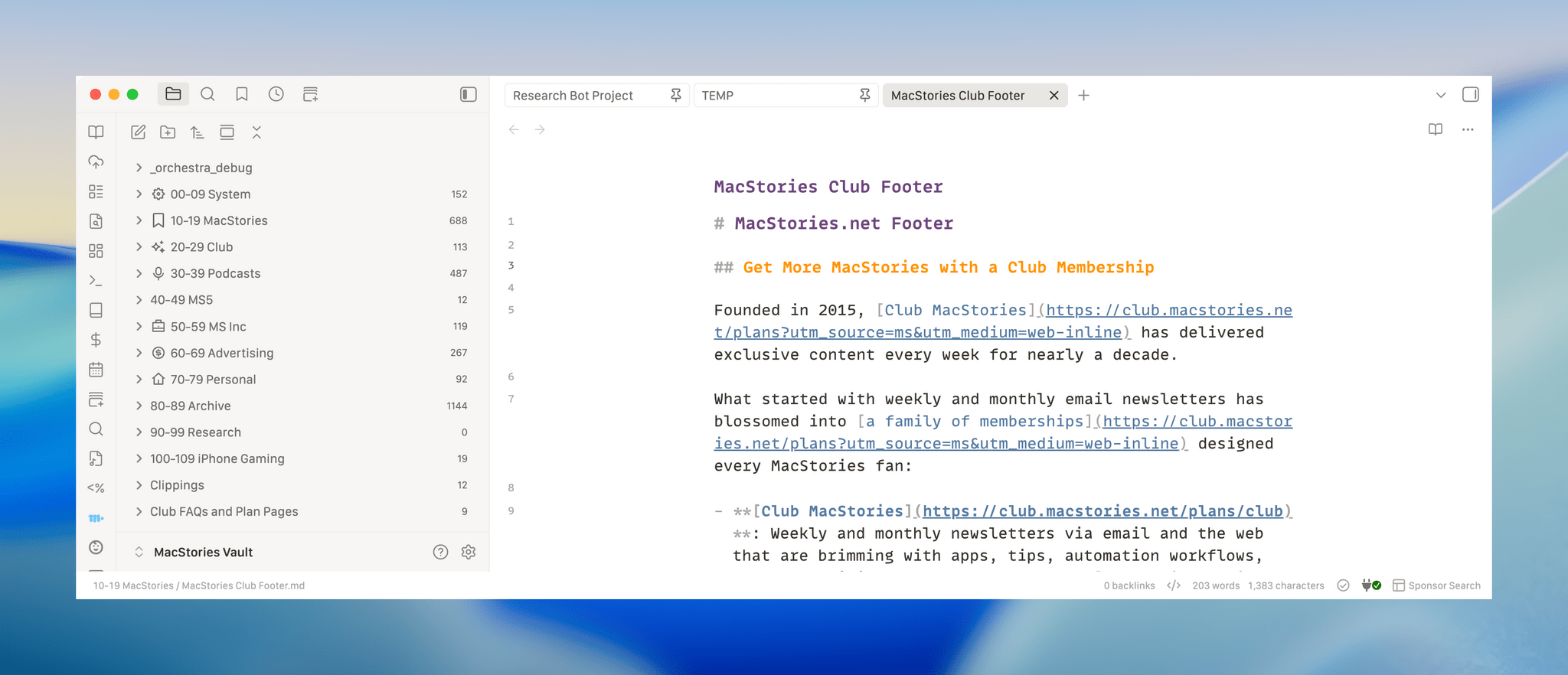Open the MacStories Vault switcher
This screenshot has width=1568, height=675.
(x=202, y=552)
